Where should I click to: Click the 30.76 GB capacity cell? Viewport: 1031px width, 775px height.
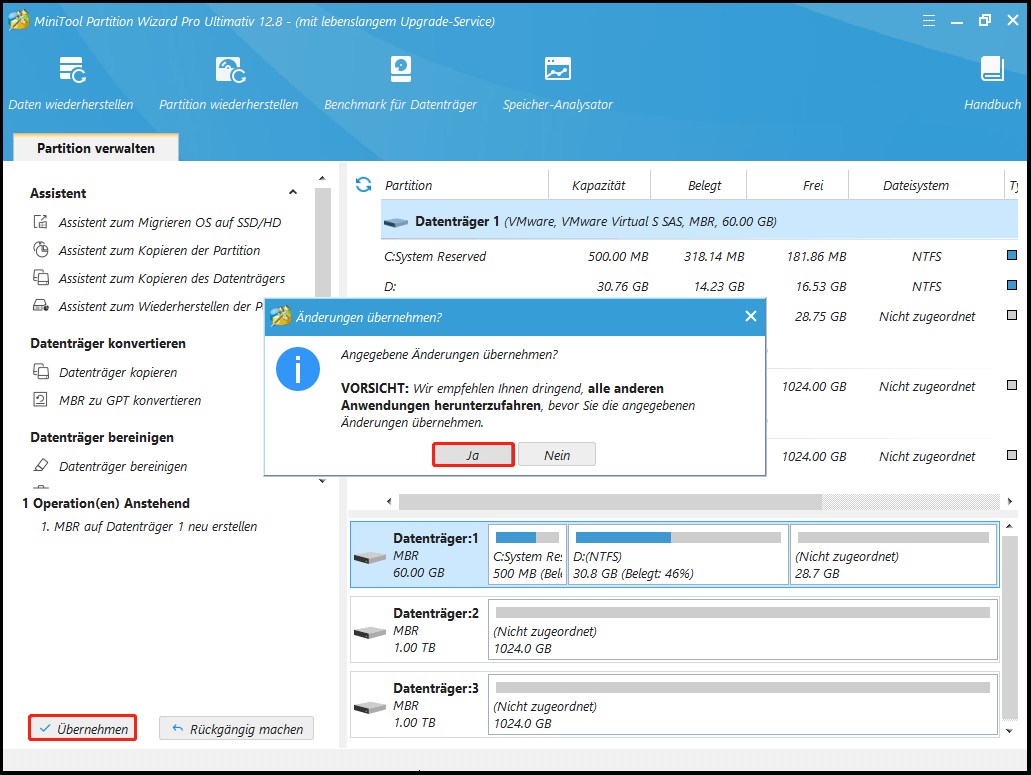[x=622, y=287]
